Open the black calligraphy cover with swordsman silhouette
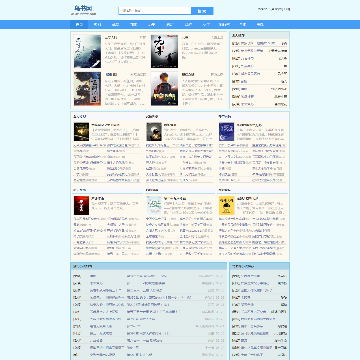 pos(164,52)
